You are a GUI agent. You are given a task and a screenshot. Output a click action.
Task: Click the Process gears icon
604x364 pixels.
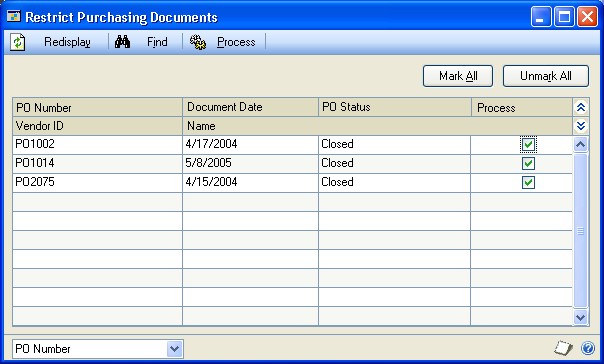coord(198,42)
